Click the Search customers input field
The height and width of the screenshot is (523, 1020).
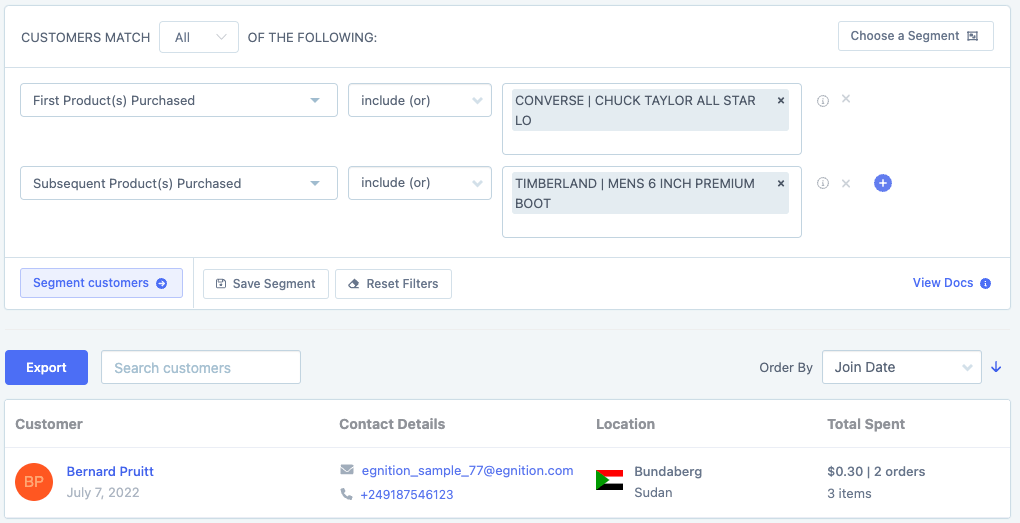[201, 368]
